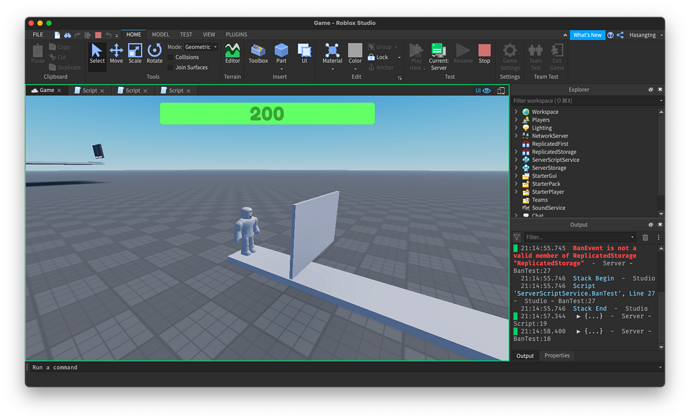This screenshot has width=690, height=420.
Task: Open the Output filter dropdown arrow
Action: click(632, 237)
